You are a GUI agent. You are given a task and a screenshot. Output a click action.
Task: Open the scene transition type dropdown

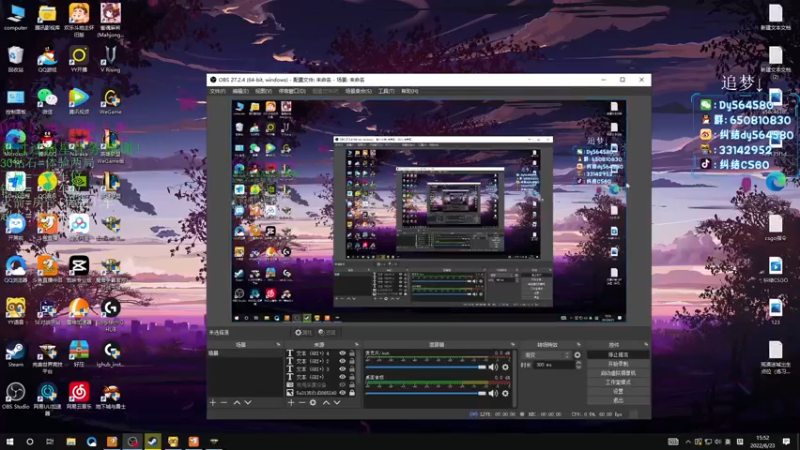[545, 355]
